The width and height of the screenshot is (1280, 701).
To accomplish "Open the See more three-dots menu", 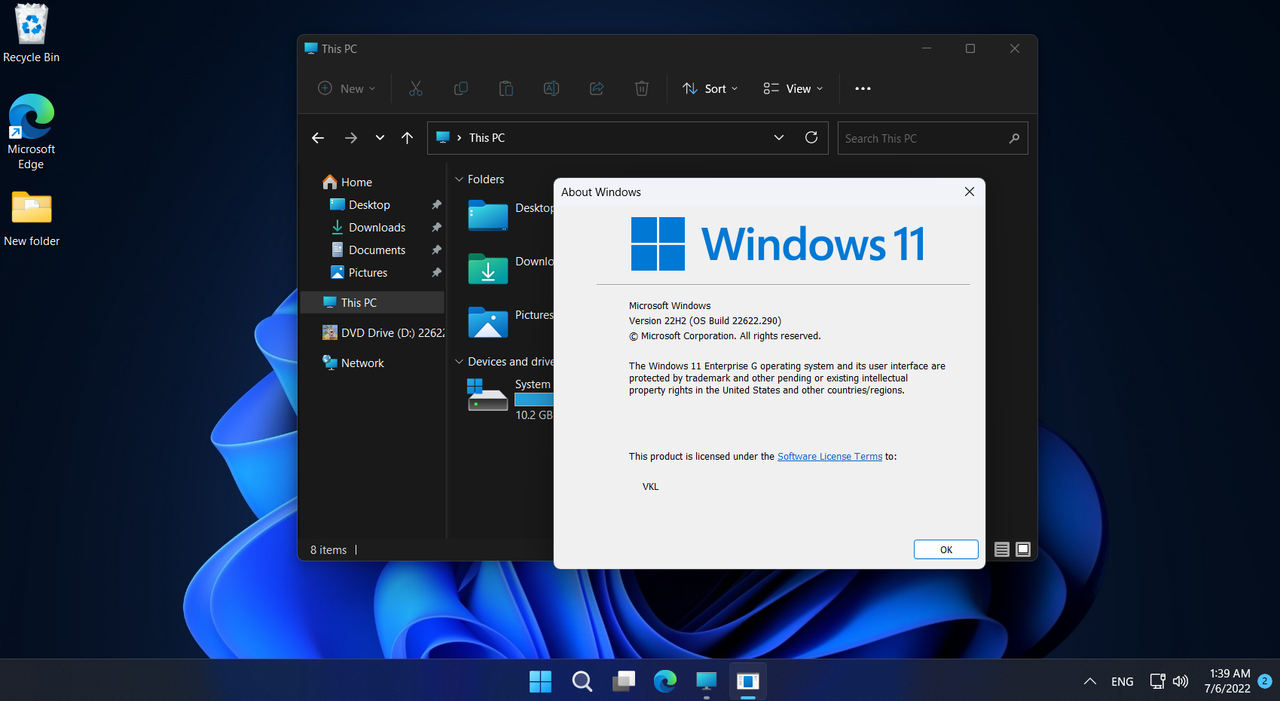I will [x=863, y=88].
